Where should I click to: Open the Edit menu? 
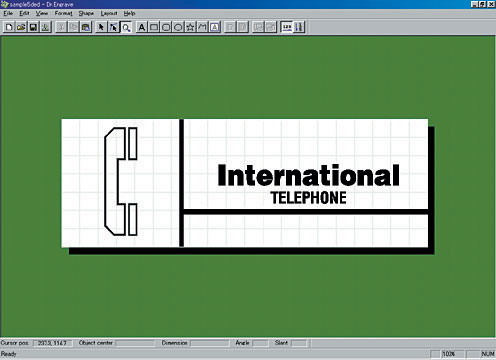[24, 13]
